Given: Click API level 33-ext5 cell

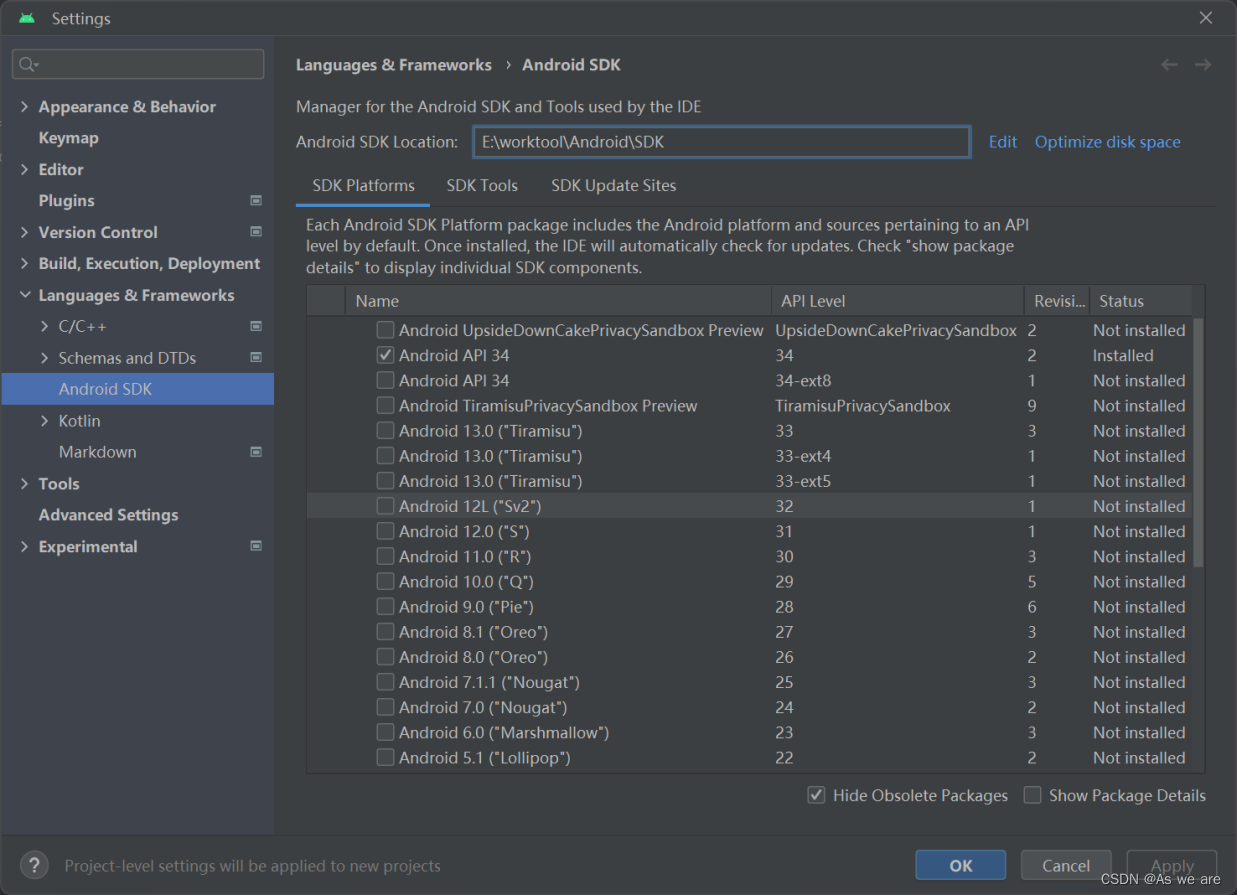Looking at the screenshot, I should (x=803, y=481).
